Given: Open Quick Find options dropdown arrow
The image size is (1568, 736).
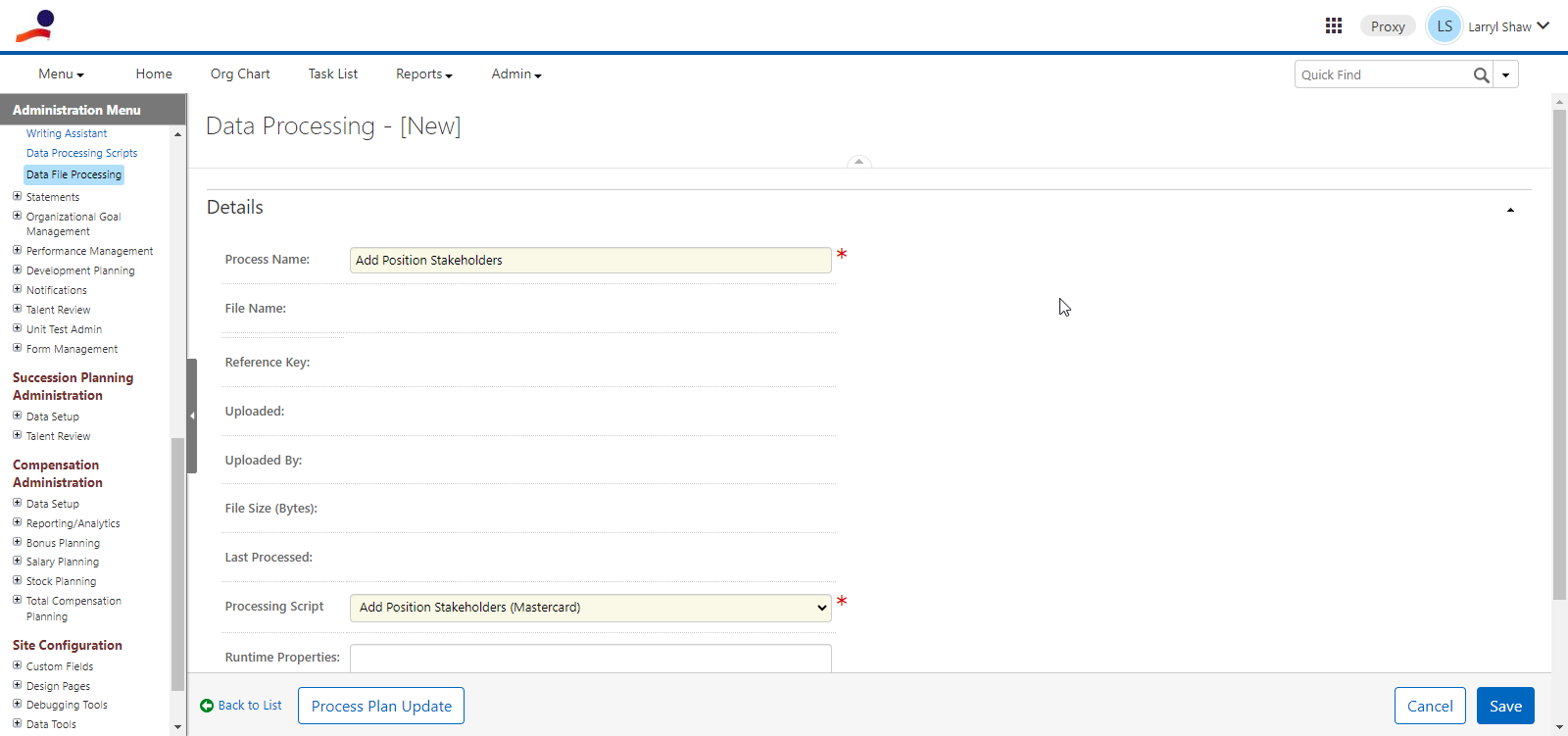Looking at the screenshot, I should pos(1505,74).
